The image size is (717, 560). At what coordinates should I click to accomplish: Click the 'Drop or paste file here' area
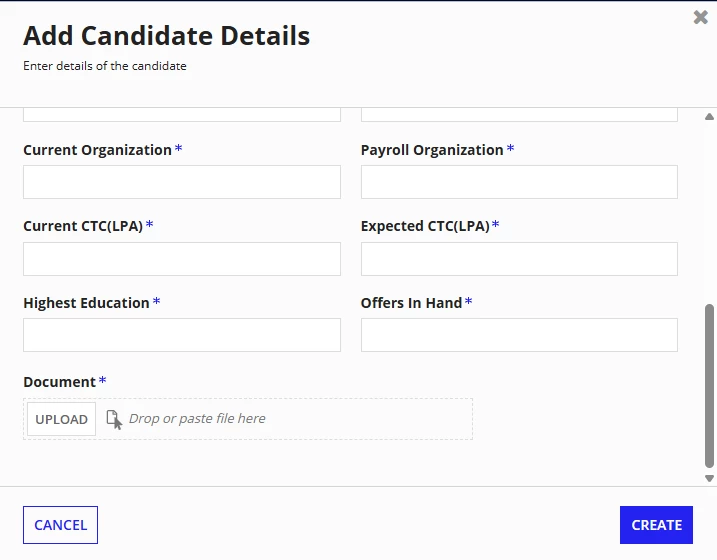click(x=197, y=418)
